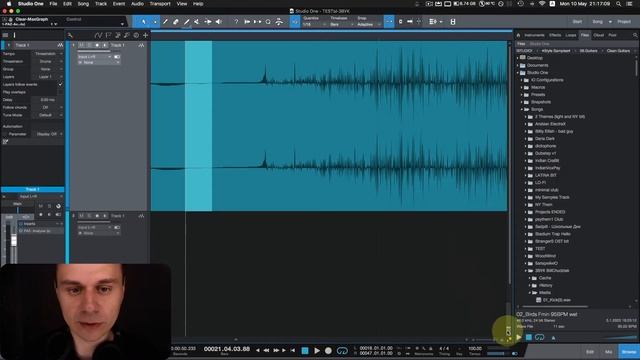Open the Loops tab in browser

pos(571,36)
